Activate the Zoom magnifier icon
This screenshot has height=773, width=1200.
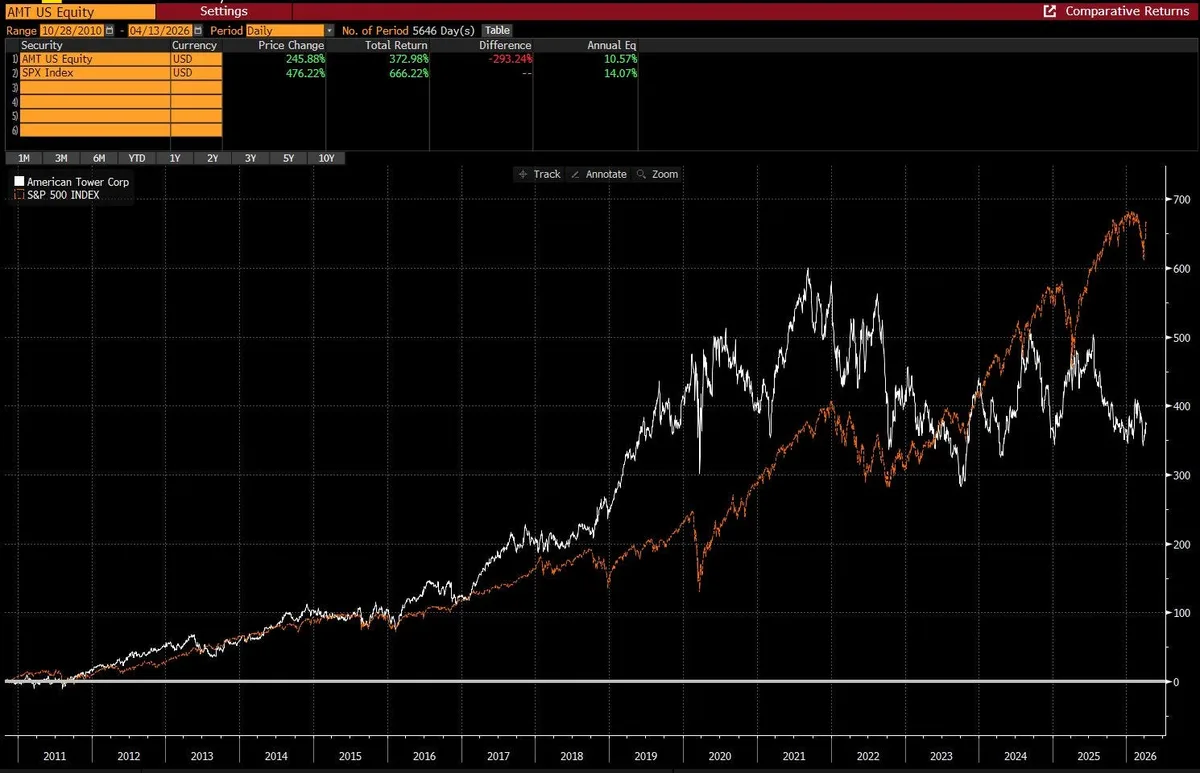[641, 174]
